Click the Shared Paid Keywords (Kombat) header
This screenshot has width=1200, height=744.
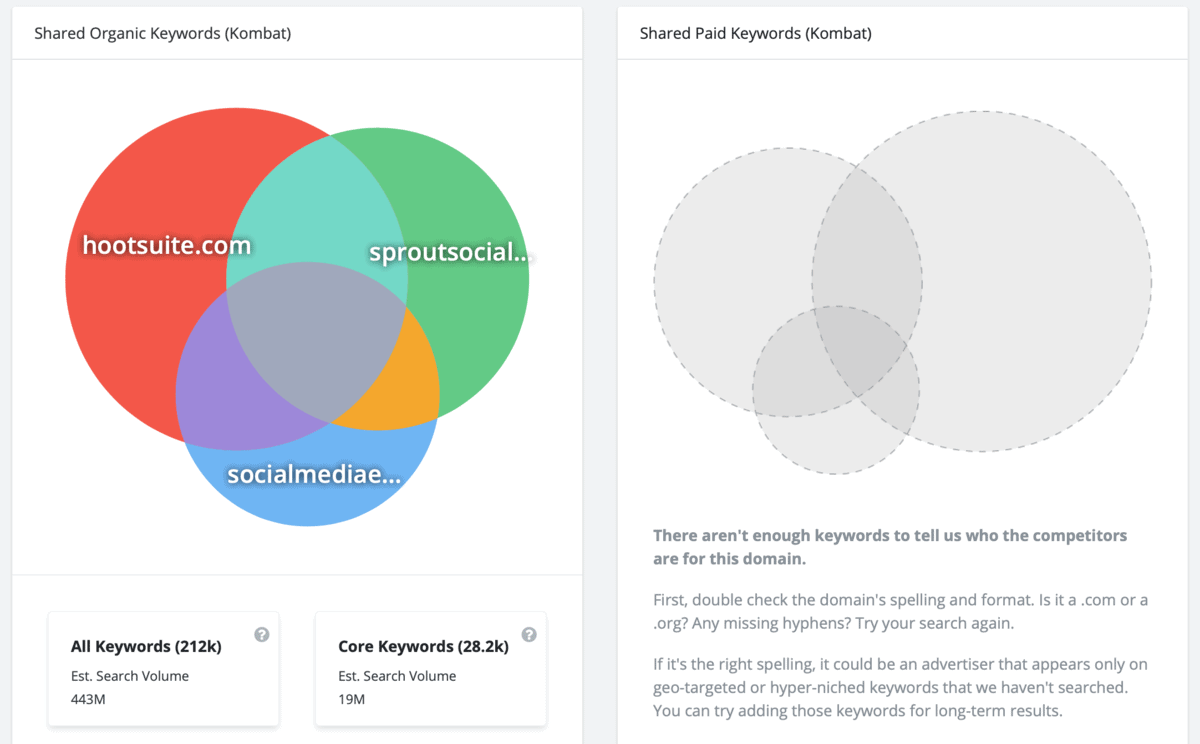[x=756, y=33]
